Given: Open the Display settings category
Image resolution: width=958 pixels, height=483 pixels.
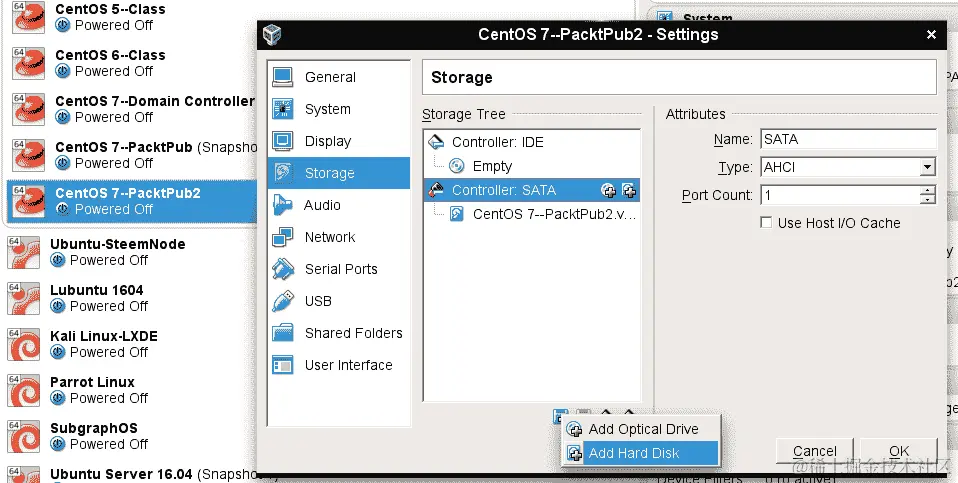Looking at the screenshot, I should tap(338, 141).
